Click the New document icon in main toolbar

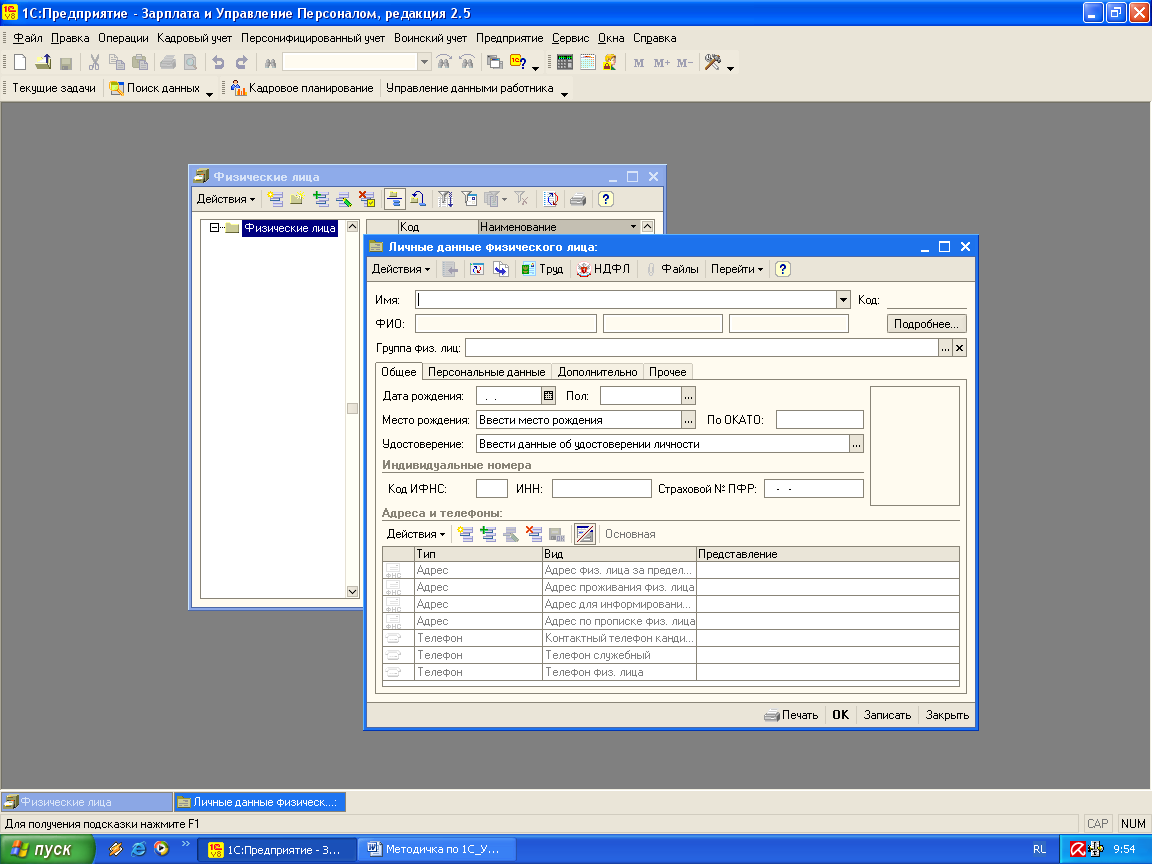[21, 62]
